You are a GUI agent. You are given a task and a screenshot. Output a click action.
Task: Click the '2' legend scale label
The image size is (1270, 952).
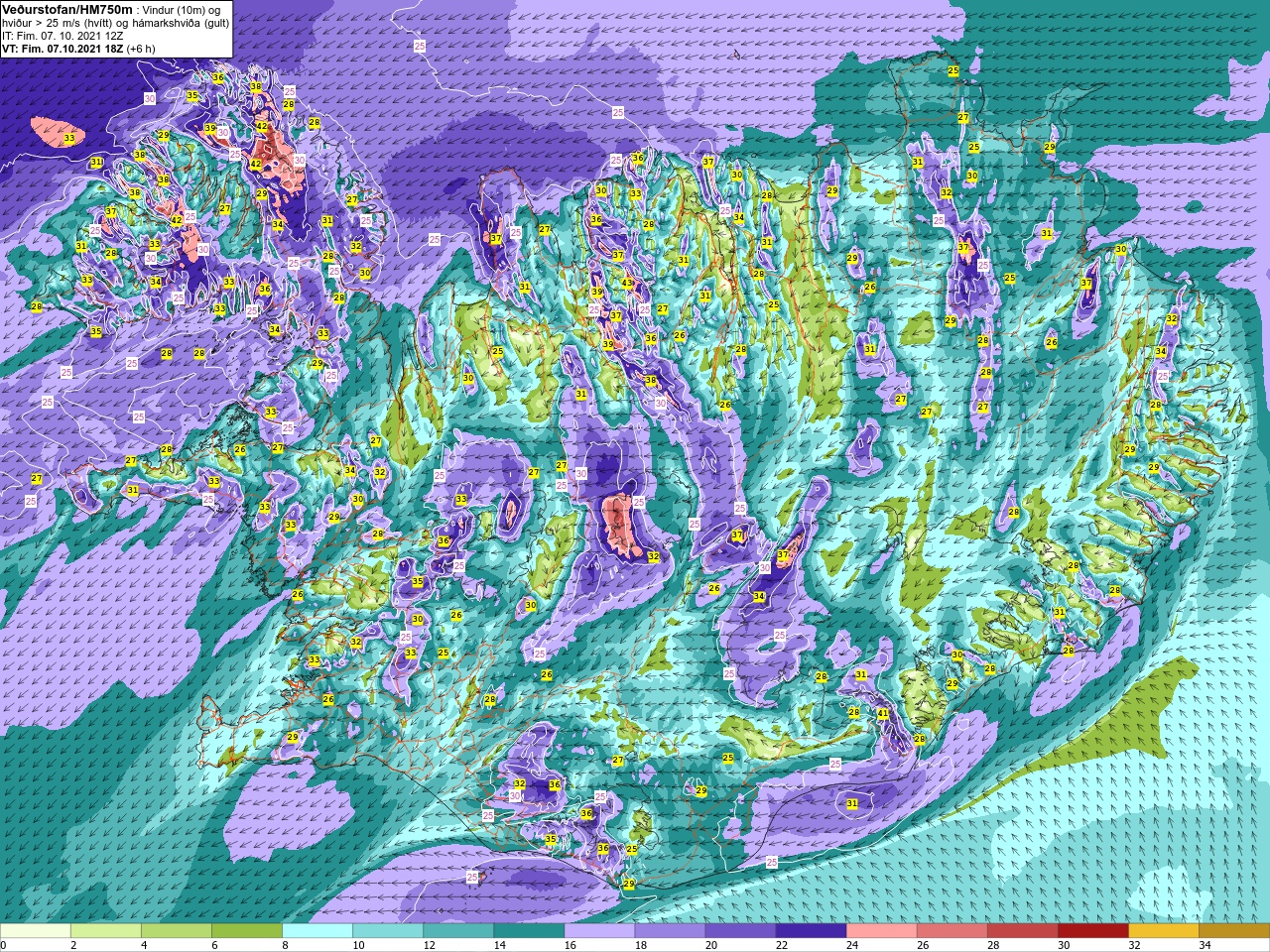(73, 945)
